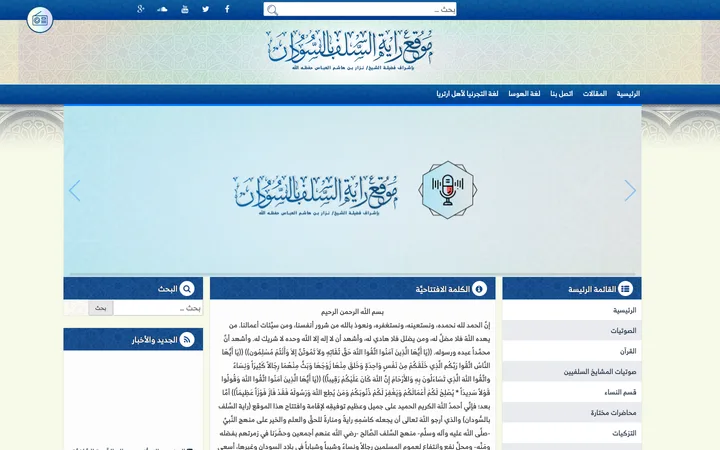Click the info icon beside الكلمة الافتتاحيّة
The image size is (720, 450).
479,289
